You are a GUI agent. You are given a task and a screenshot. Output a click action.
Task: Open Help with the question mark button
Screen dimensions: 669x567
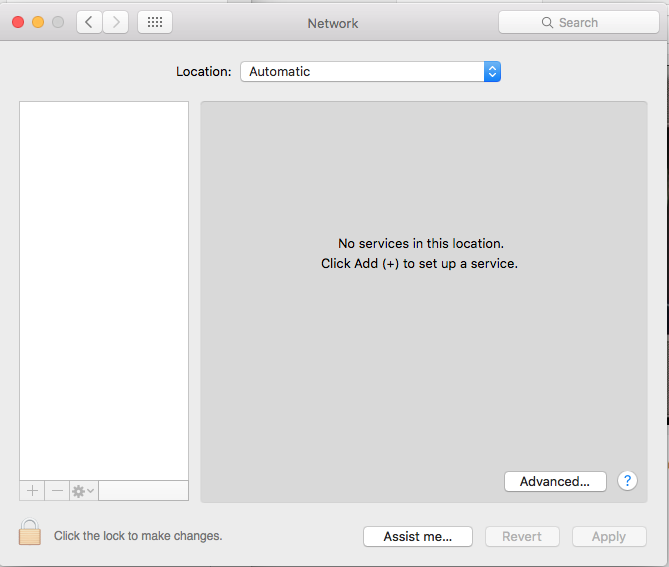point(627,481)
